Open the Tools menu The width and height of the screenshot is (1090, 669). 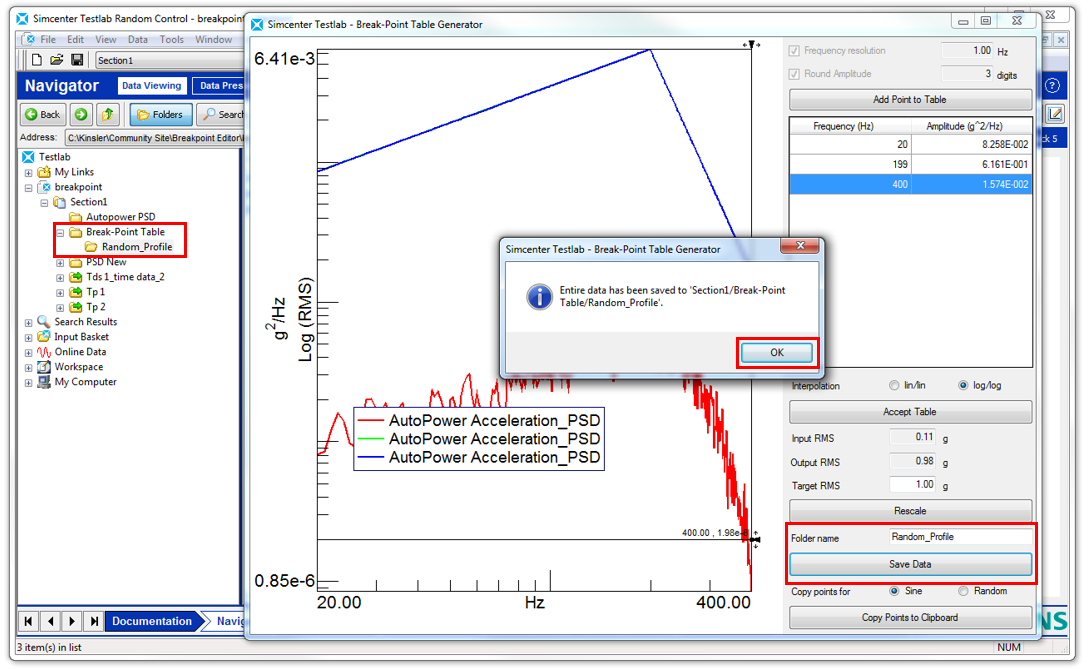(171, 39)
